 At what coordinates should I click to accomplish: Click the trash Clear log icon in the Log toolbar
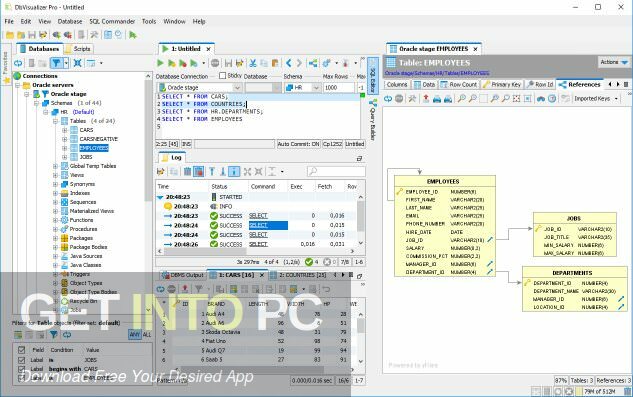(187, 171)
